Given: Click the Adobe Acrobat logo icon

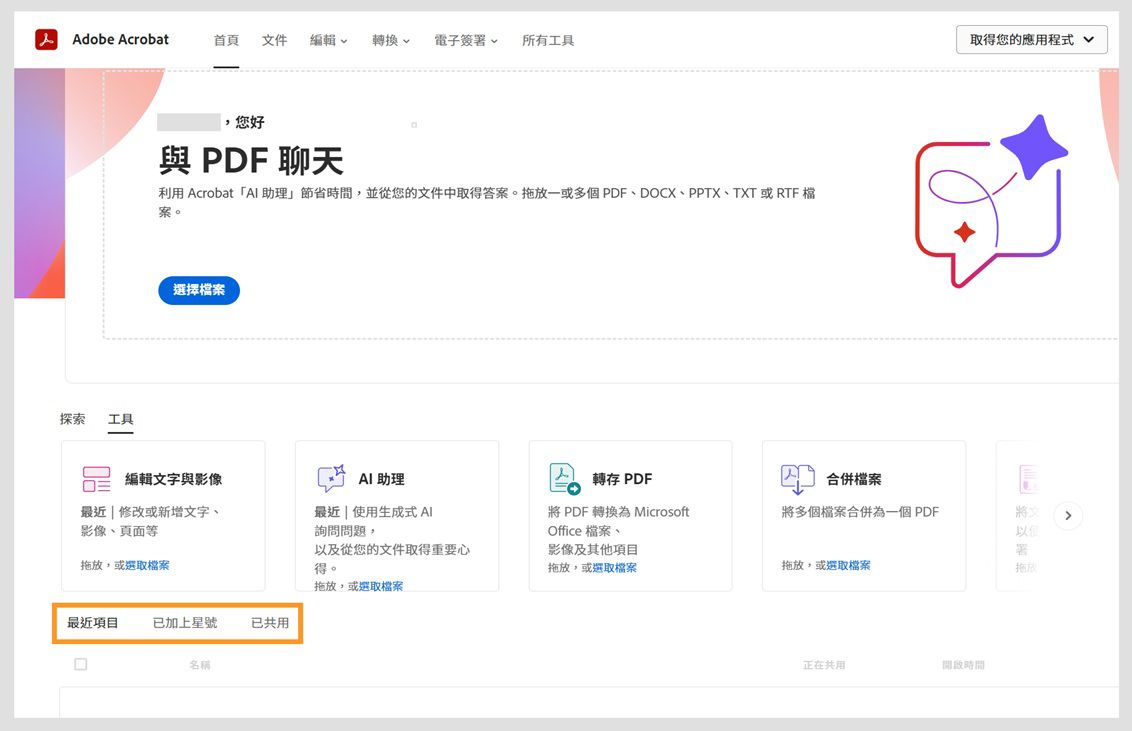Looking at the screenshot, I should tap(45, 39).
